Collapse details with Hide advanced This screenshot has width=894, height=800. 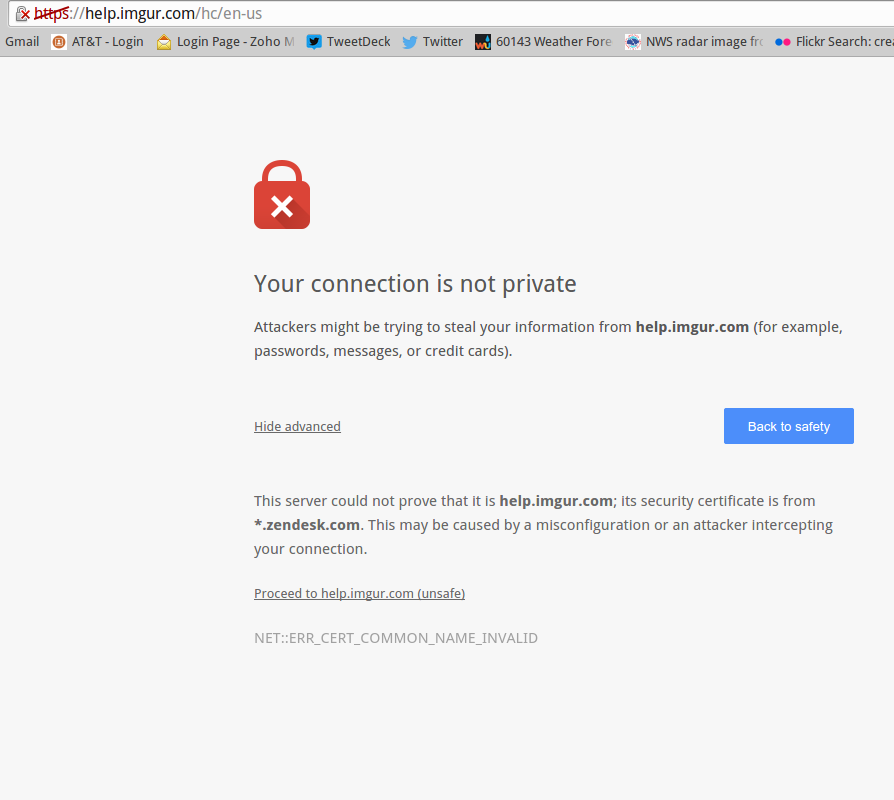pyautogui.click(x=297, y=427)
